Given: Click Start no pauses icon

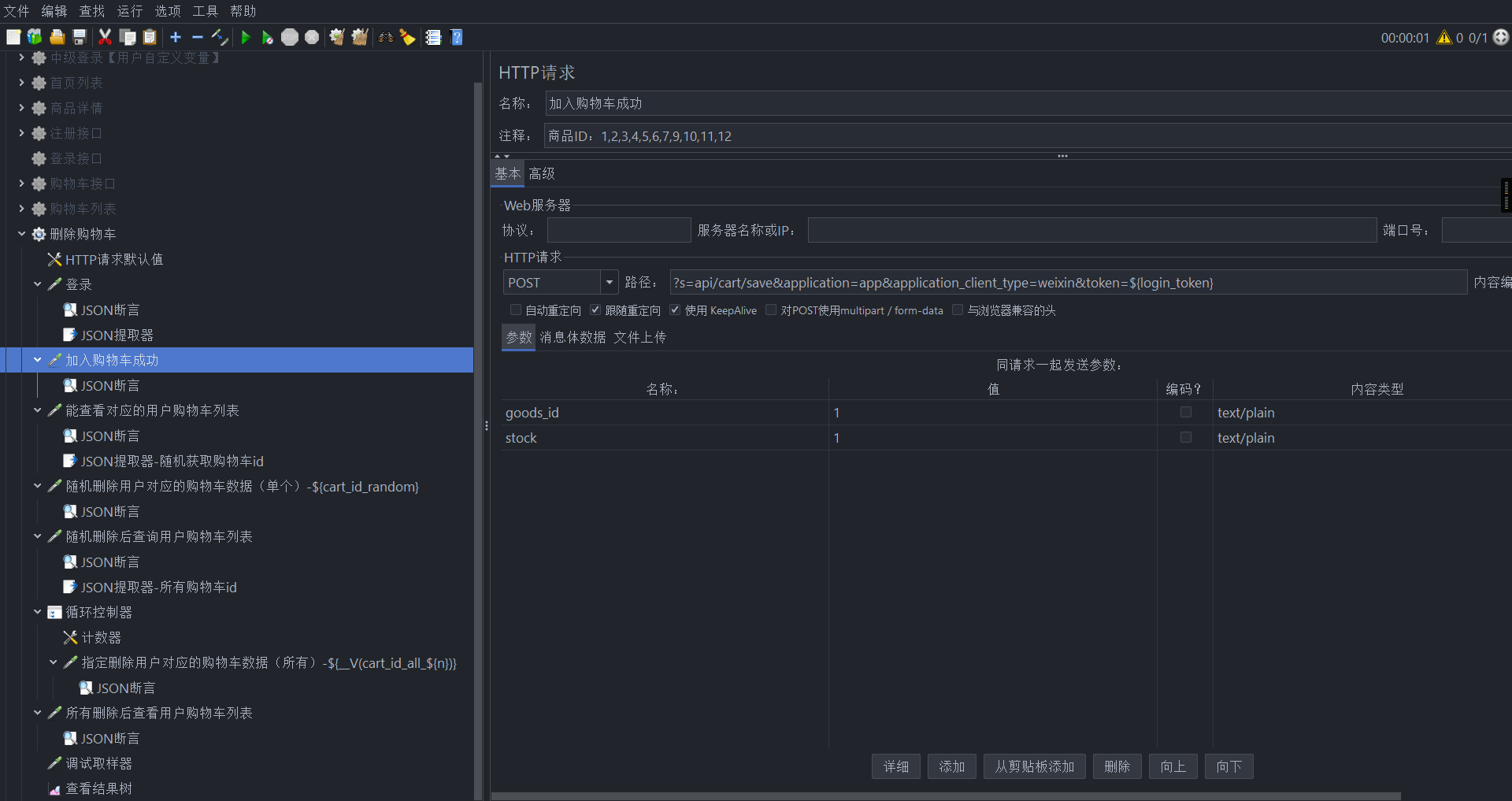Looking at the screenshot, I should click(x=268, y=37).
